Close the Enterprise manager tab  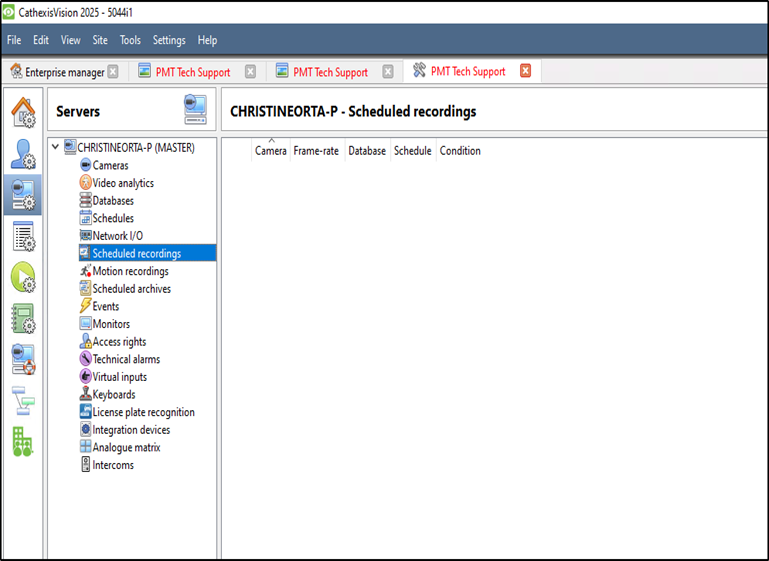113,72
